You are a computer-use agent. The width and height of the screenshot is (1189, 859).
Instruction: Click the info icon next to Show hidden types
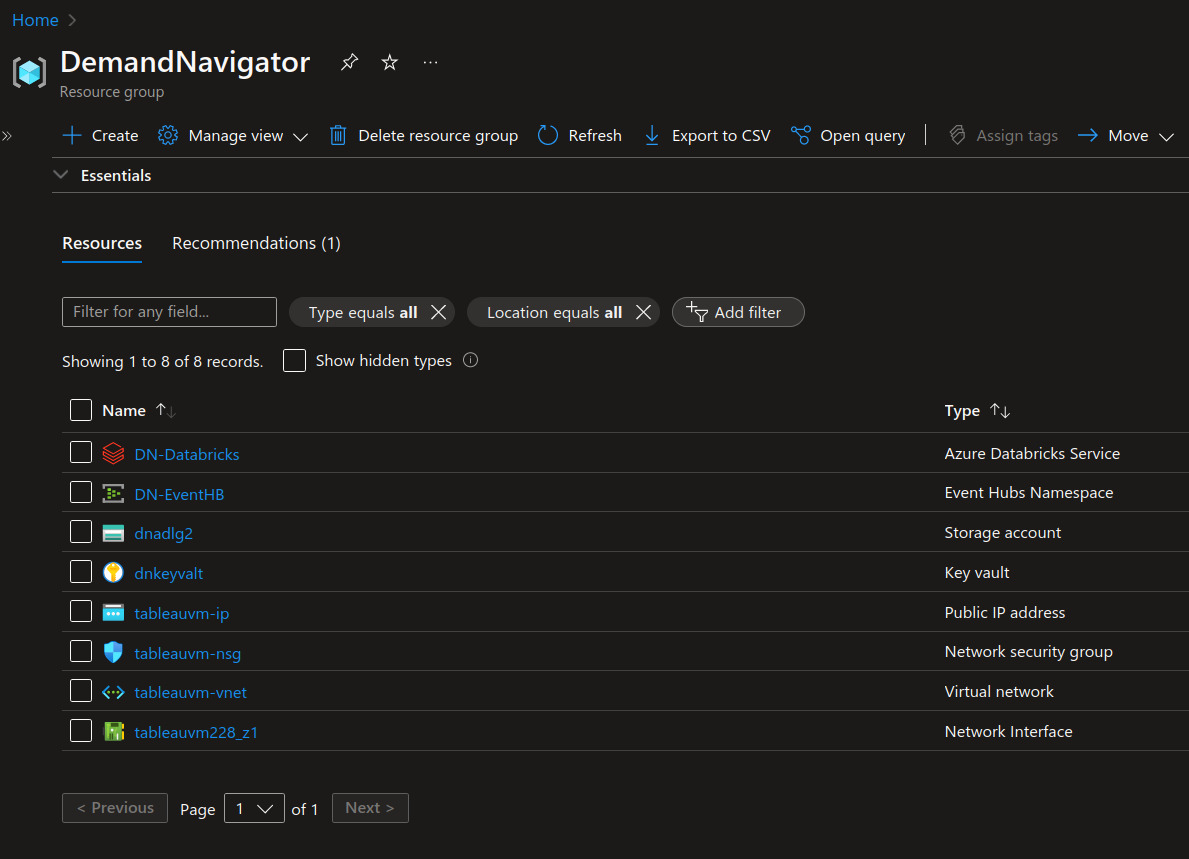[471, 360]
